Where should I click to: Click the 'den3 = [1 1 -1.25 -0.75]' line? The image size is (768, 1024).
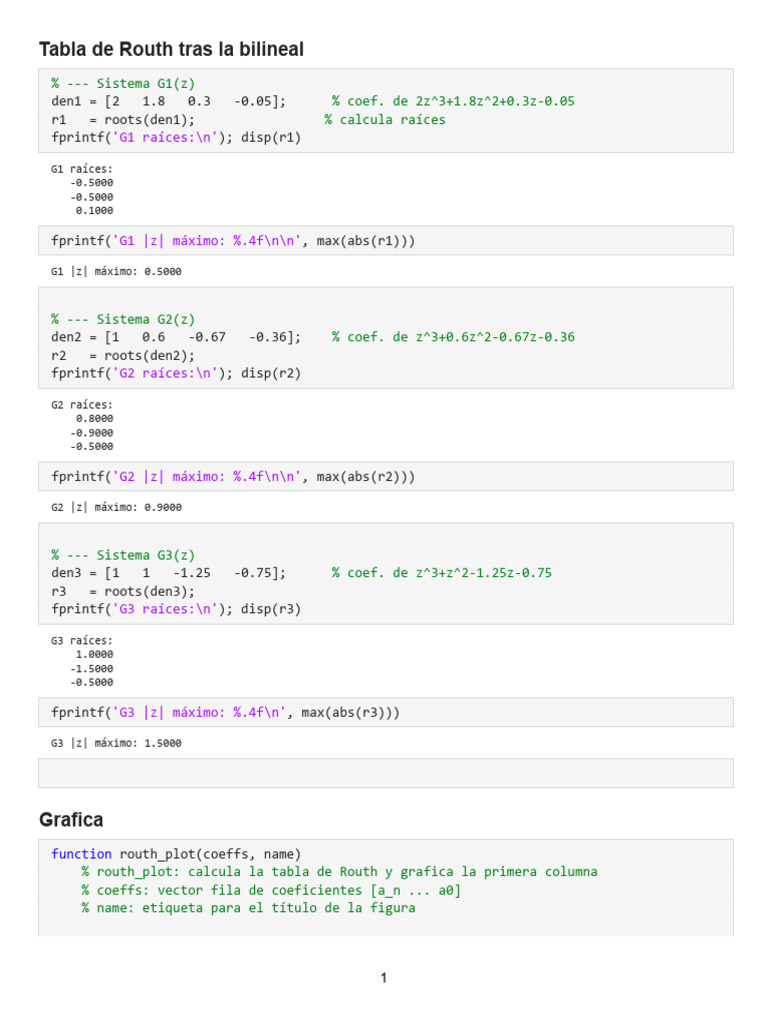click(168, 573)
